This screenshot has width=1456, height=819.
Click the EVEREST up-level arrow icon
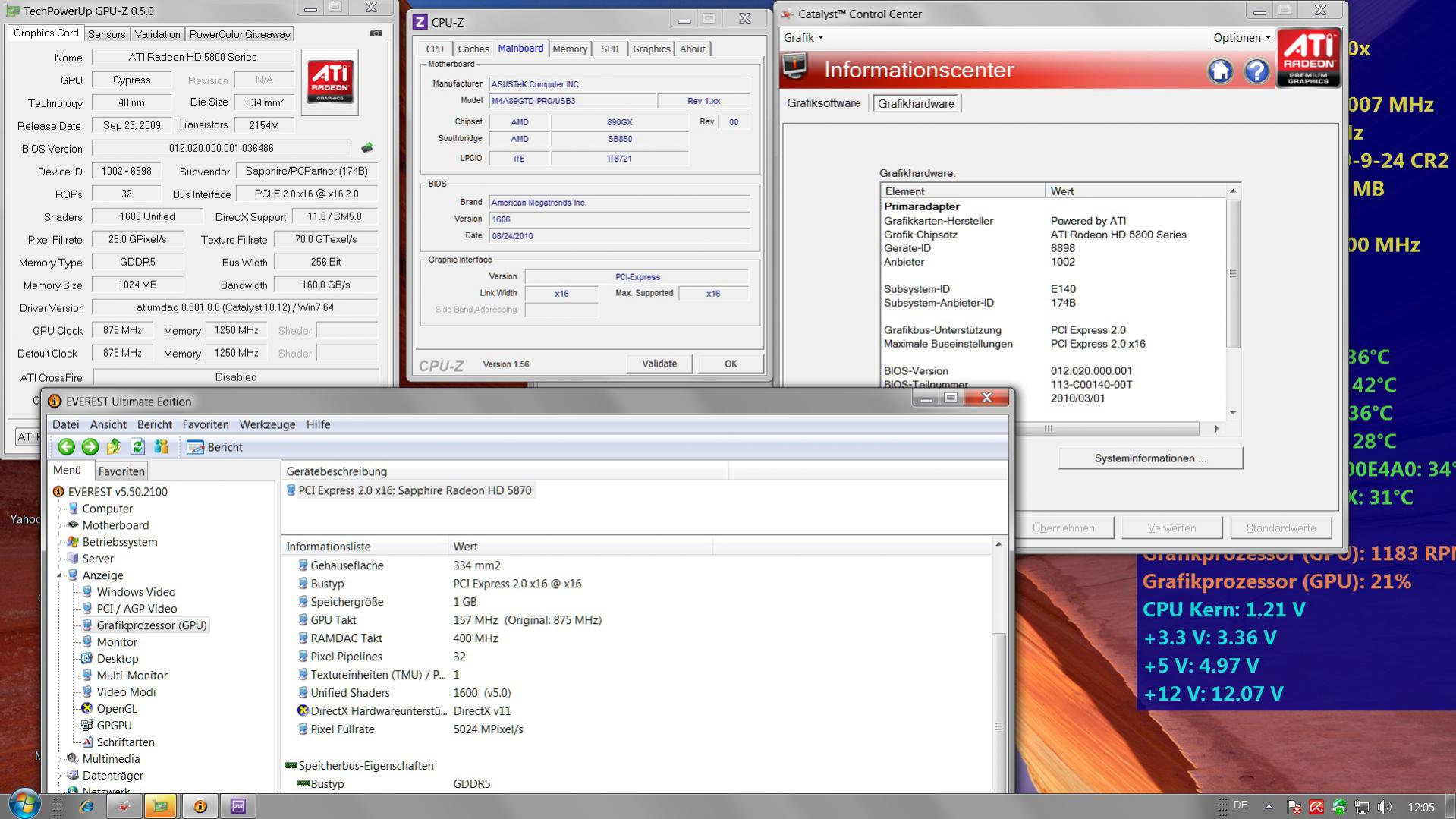(x=114, y=447)
